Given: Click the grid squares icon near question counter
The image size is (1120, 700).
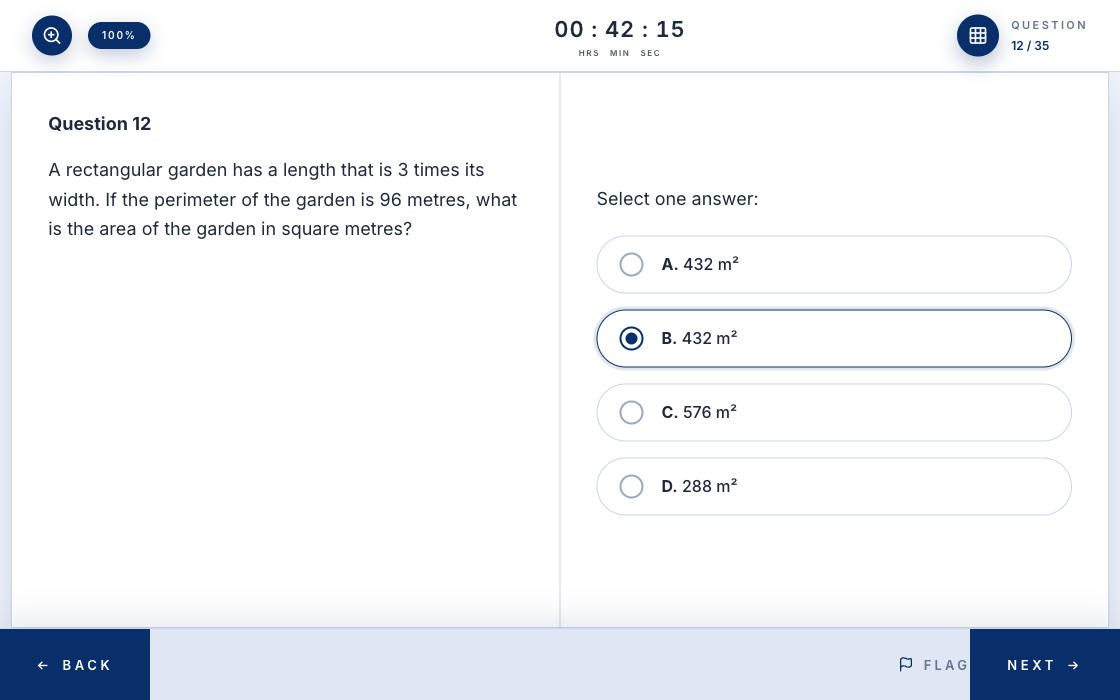Looking at the screenshot, I should (x=978, y=35).
